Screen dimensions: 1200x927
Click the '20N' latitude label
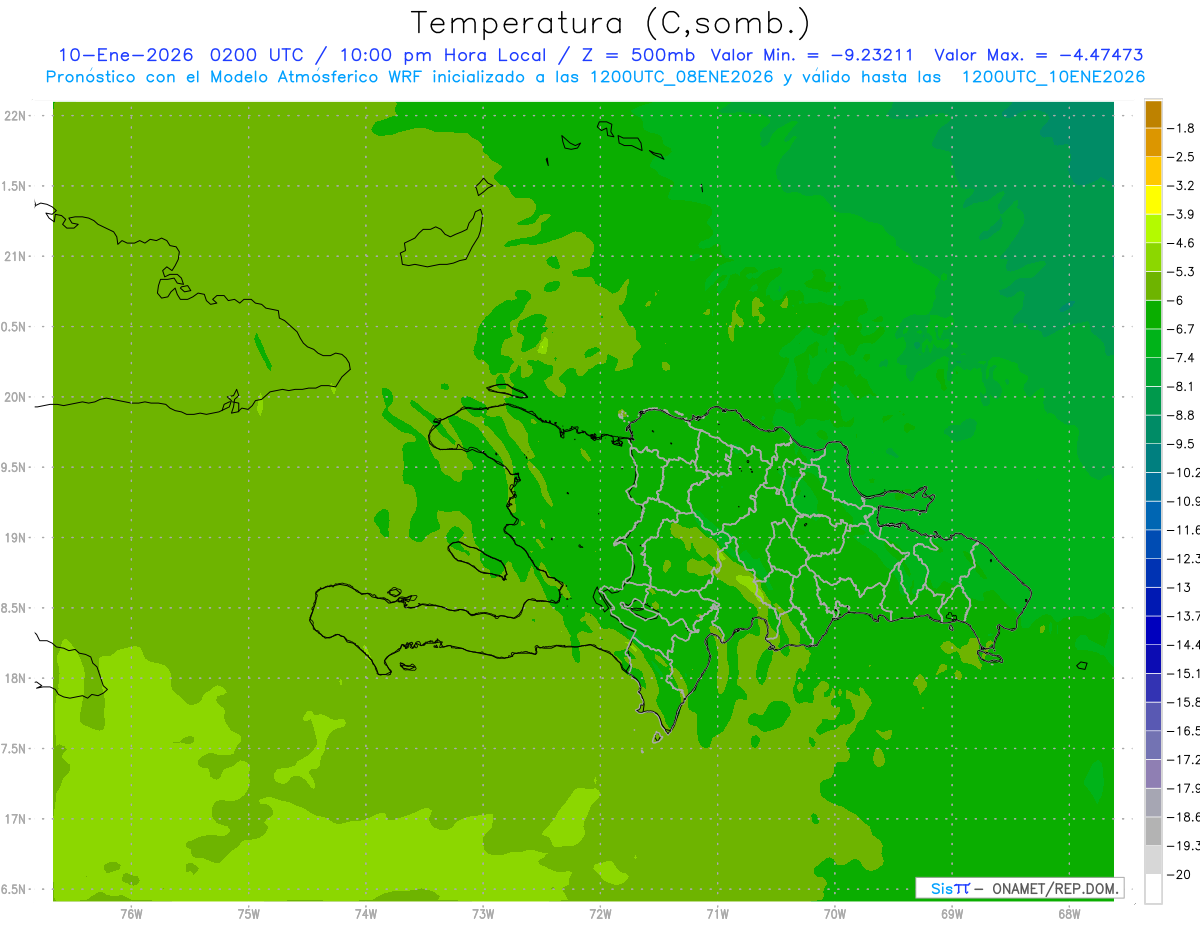[x=14, y=397]
